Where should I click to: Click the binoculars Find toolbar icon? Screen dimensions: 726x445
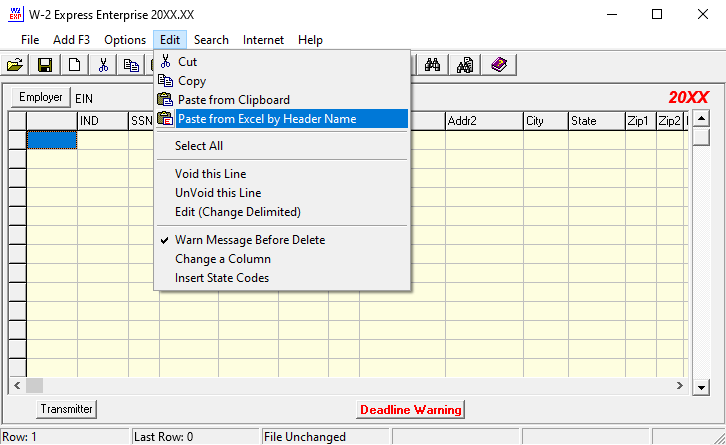(x=434, y=65)
